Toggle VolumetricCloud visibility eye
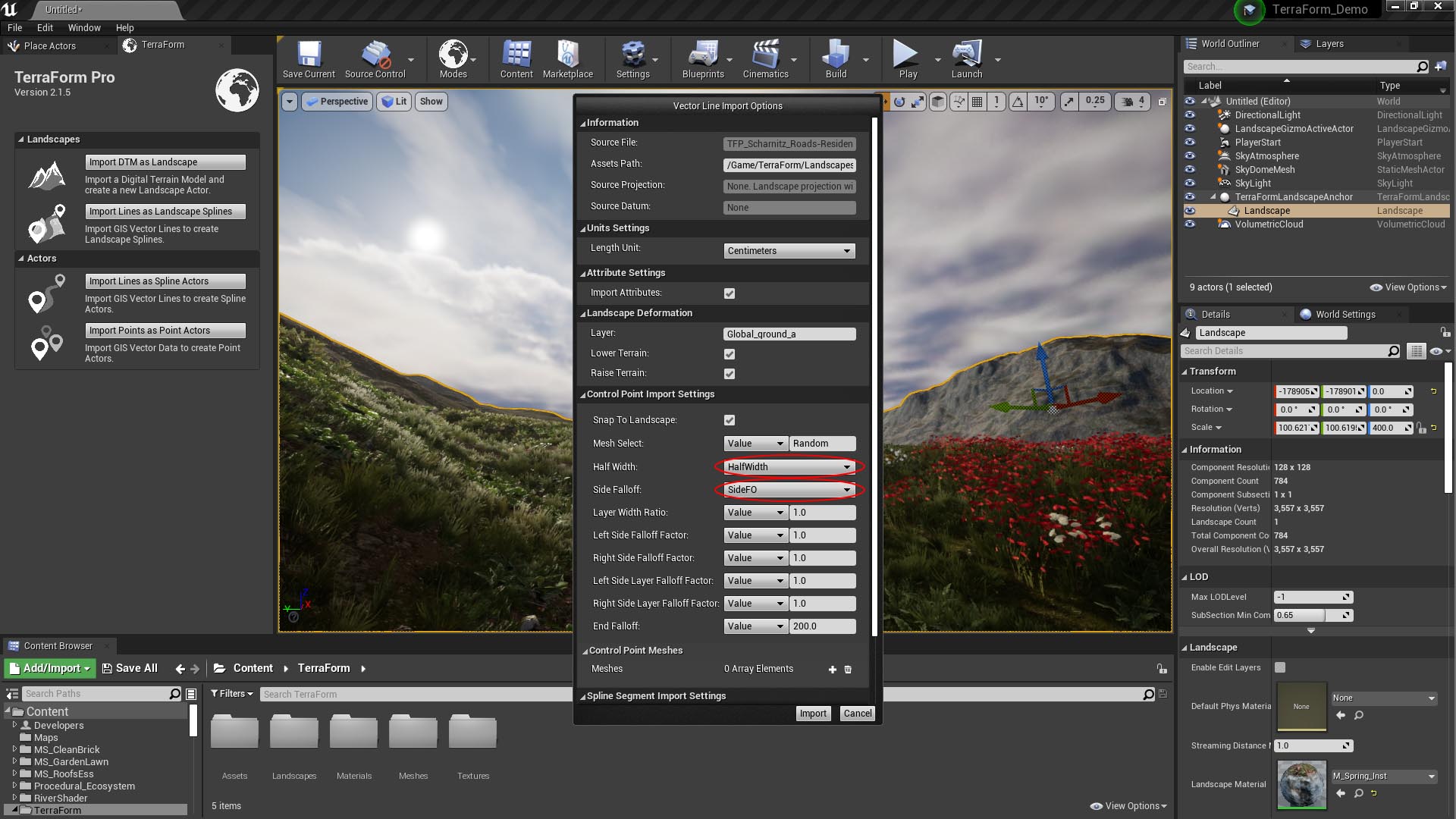 point(1190,224)
